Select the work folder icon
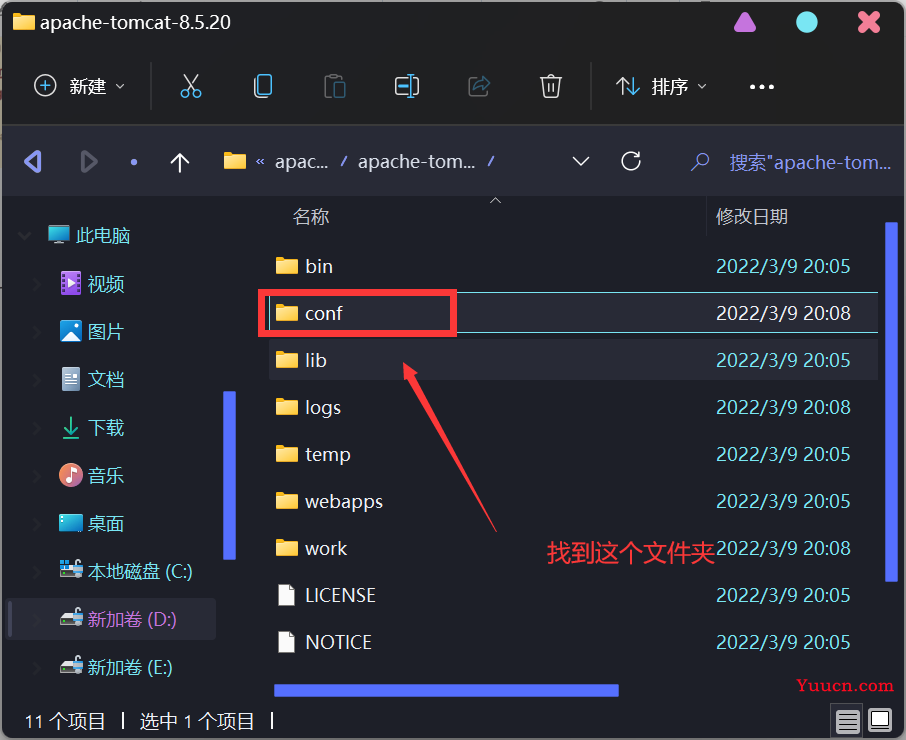This screenshot has height=740, width=906. [287, 548]
